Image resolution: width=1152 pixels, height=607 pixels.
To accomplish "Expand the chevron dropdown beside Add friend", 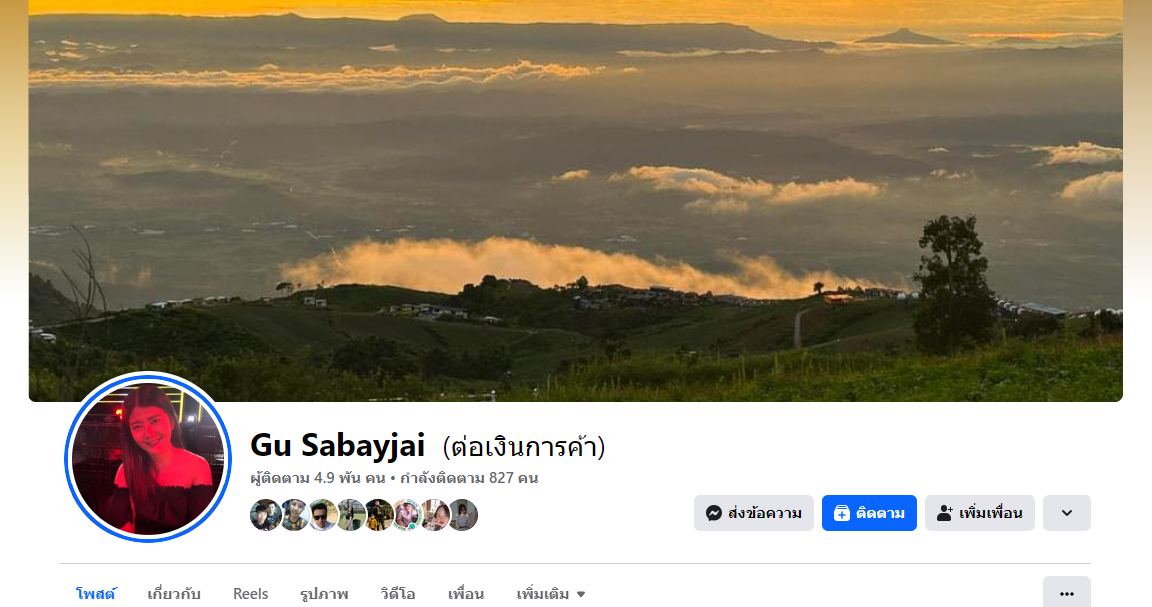I will click(1067, 513).
